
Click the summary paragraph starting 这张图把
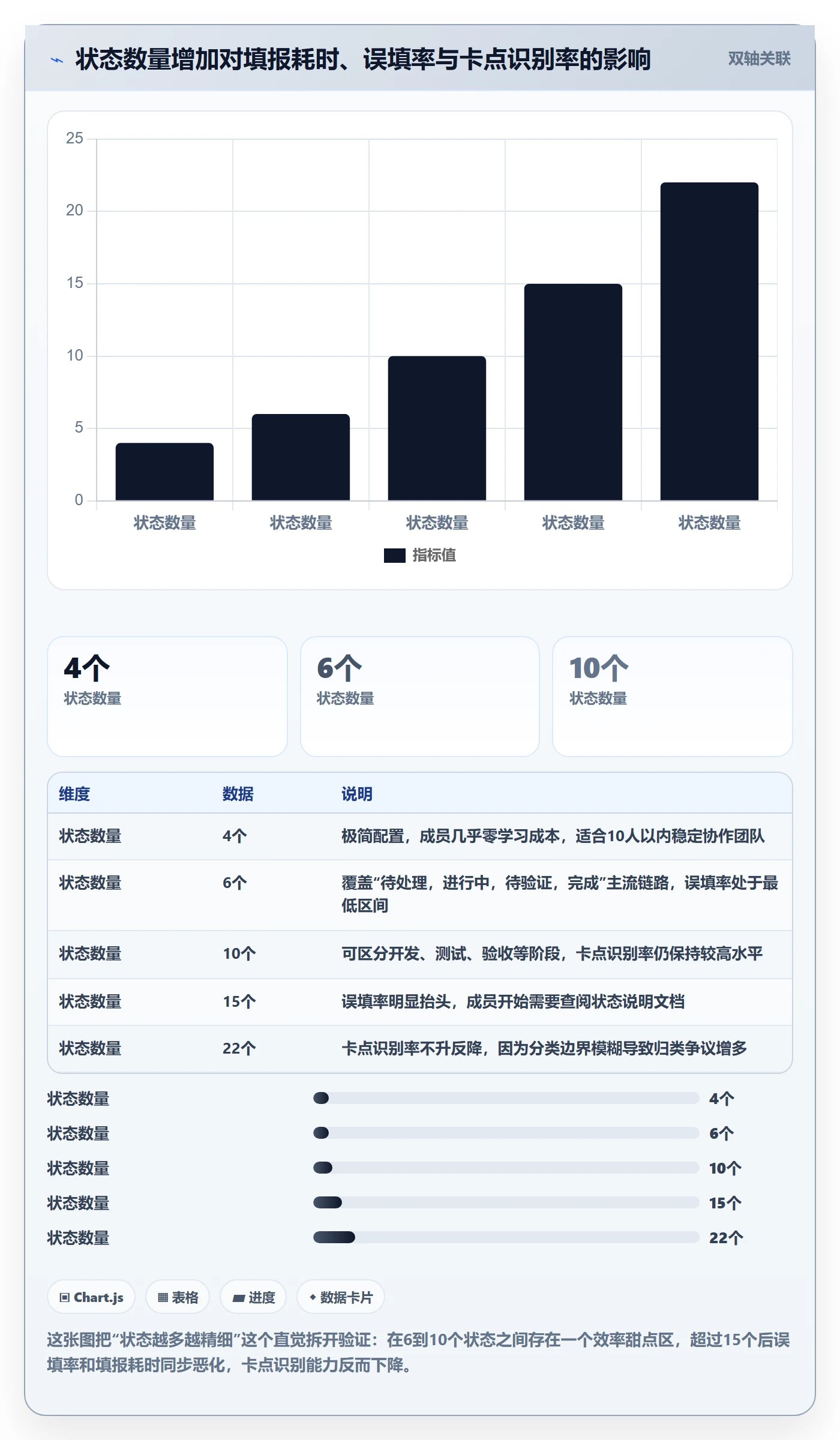point(419,1352)
